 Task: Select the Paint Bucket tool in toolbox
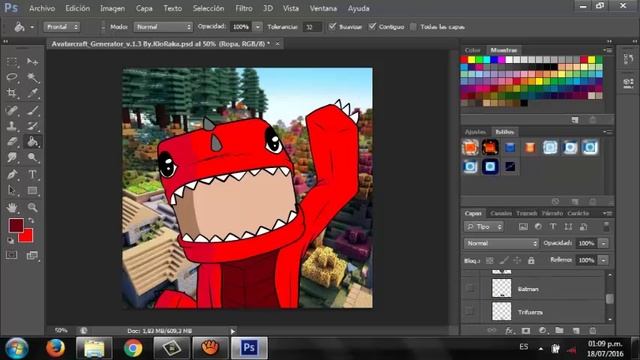tap(32, 142)
